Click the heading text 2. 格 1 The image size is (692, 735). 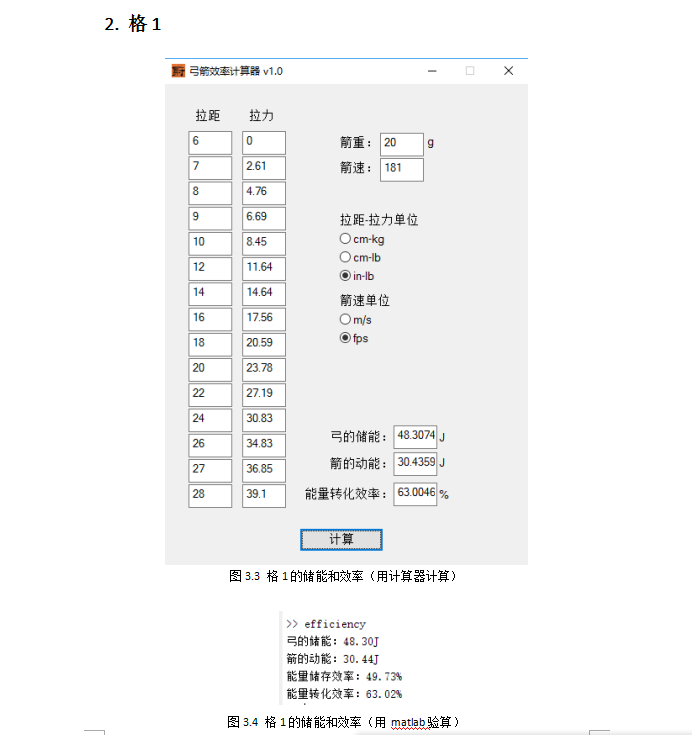point(133,23)
